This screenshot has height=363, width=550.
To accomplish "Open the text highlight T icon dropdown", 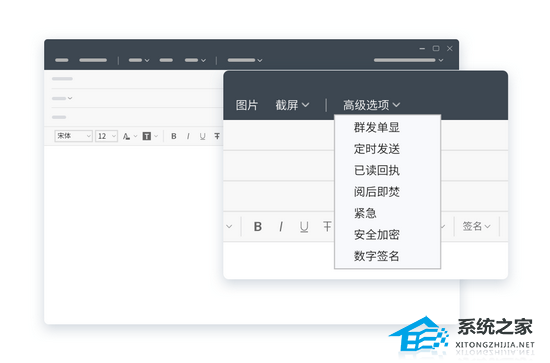I will pyautogui.click(x=150, y=136).
